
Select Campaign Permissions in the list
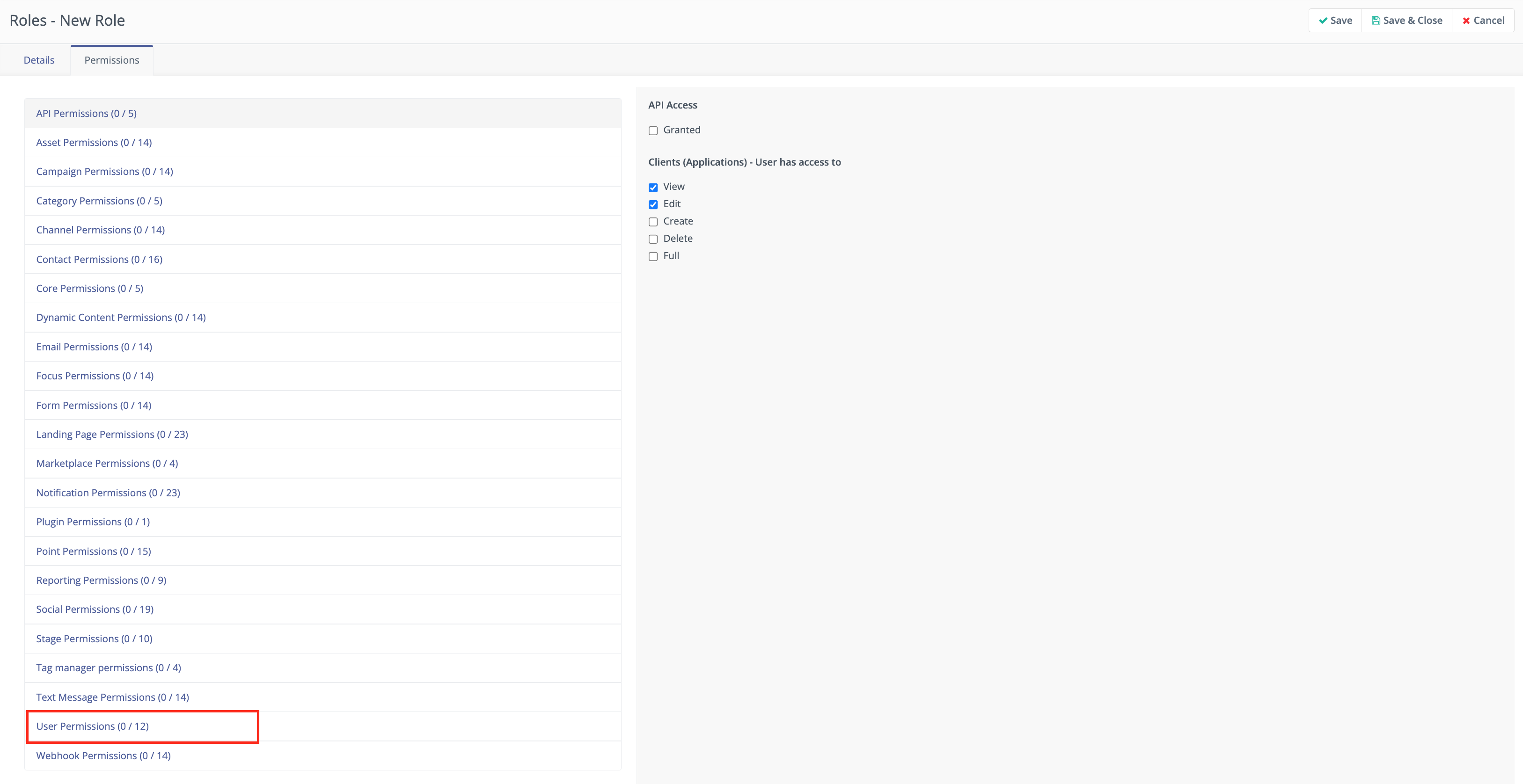click(105, 171)
